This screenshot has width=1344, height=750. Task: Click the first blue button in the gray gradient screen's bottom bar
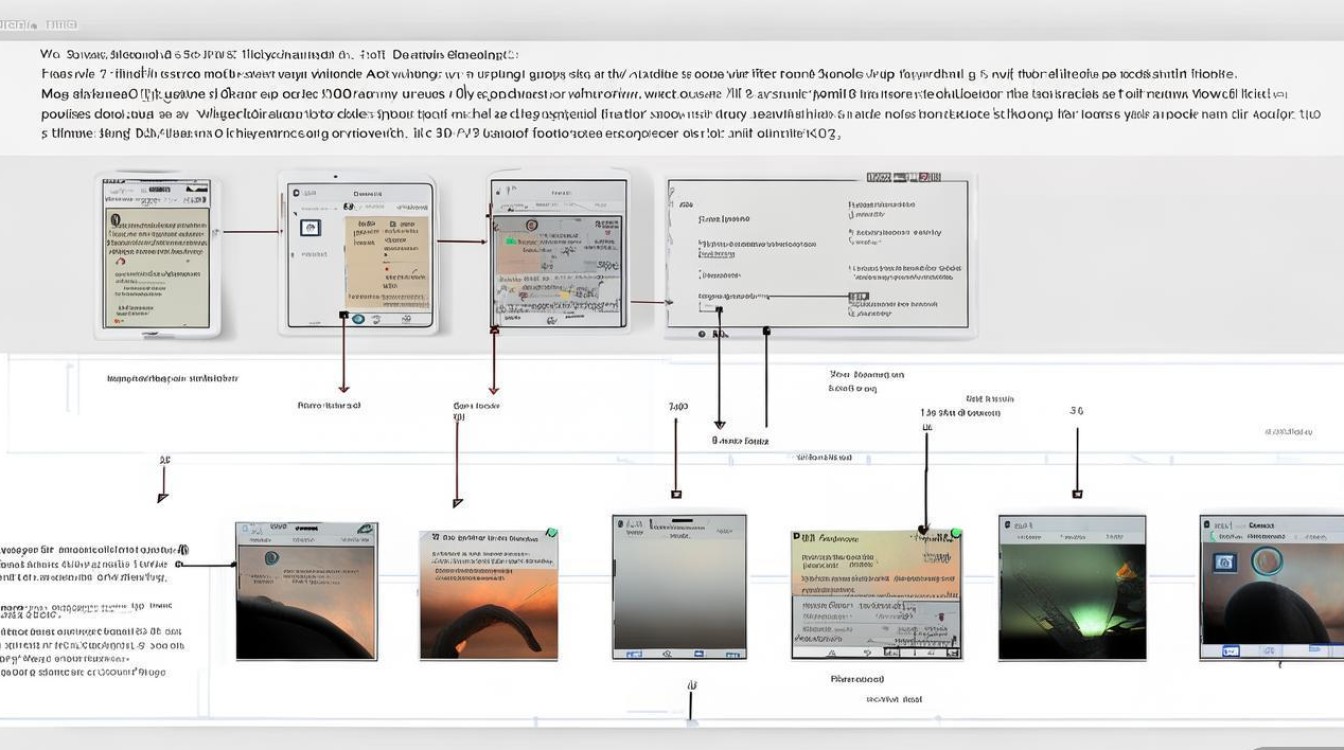632,653
